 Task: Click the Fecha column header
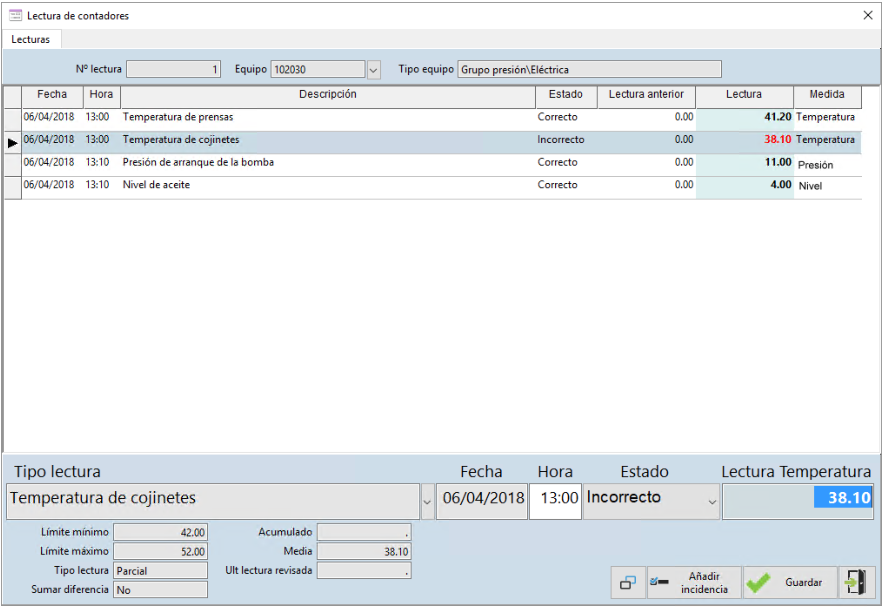point(52,95)
